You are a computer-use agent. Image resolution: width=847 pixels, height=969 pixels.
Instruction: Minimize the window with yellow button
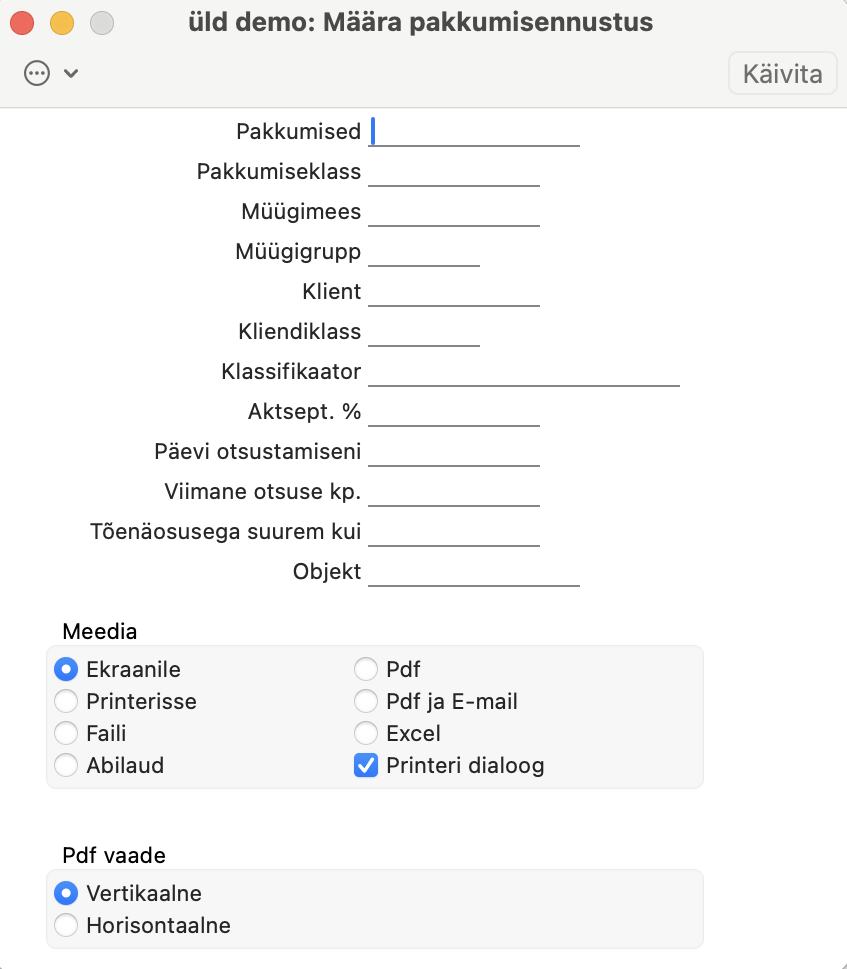coord(62,23)
